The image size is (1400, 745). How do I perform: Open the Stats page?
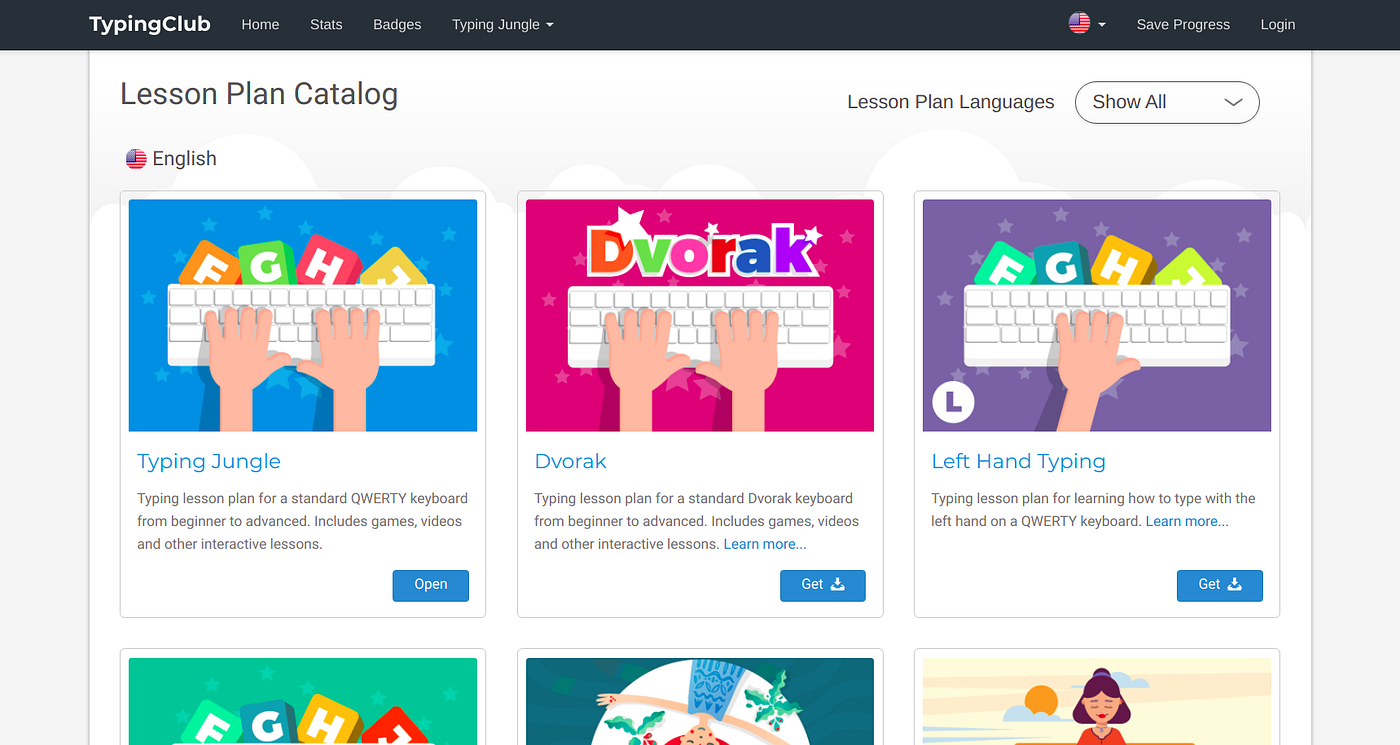[326, 24]
